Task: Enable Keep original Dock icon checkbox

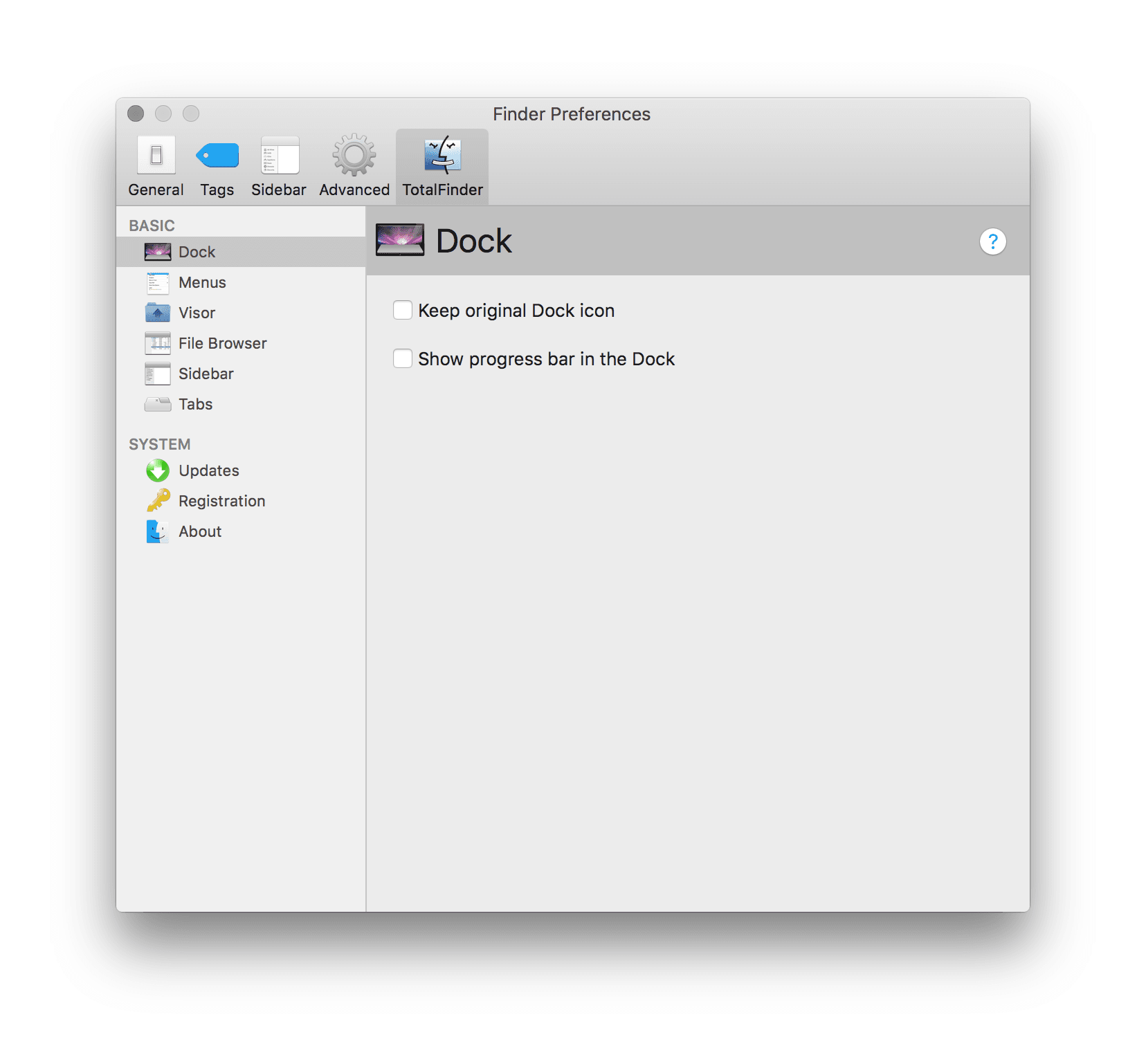Action: 403,310
